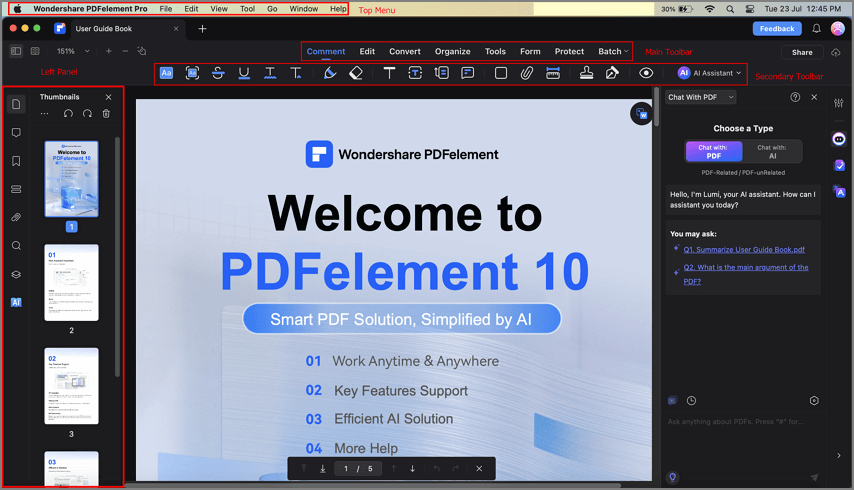Pick the Eraser tool
The height and width of the screenshot is (490, 854).
[x=356, y=73]
